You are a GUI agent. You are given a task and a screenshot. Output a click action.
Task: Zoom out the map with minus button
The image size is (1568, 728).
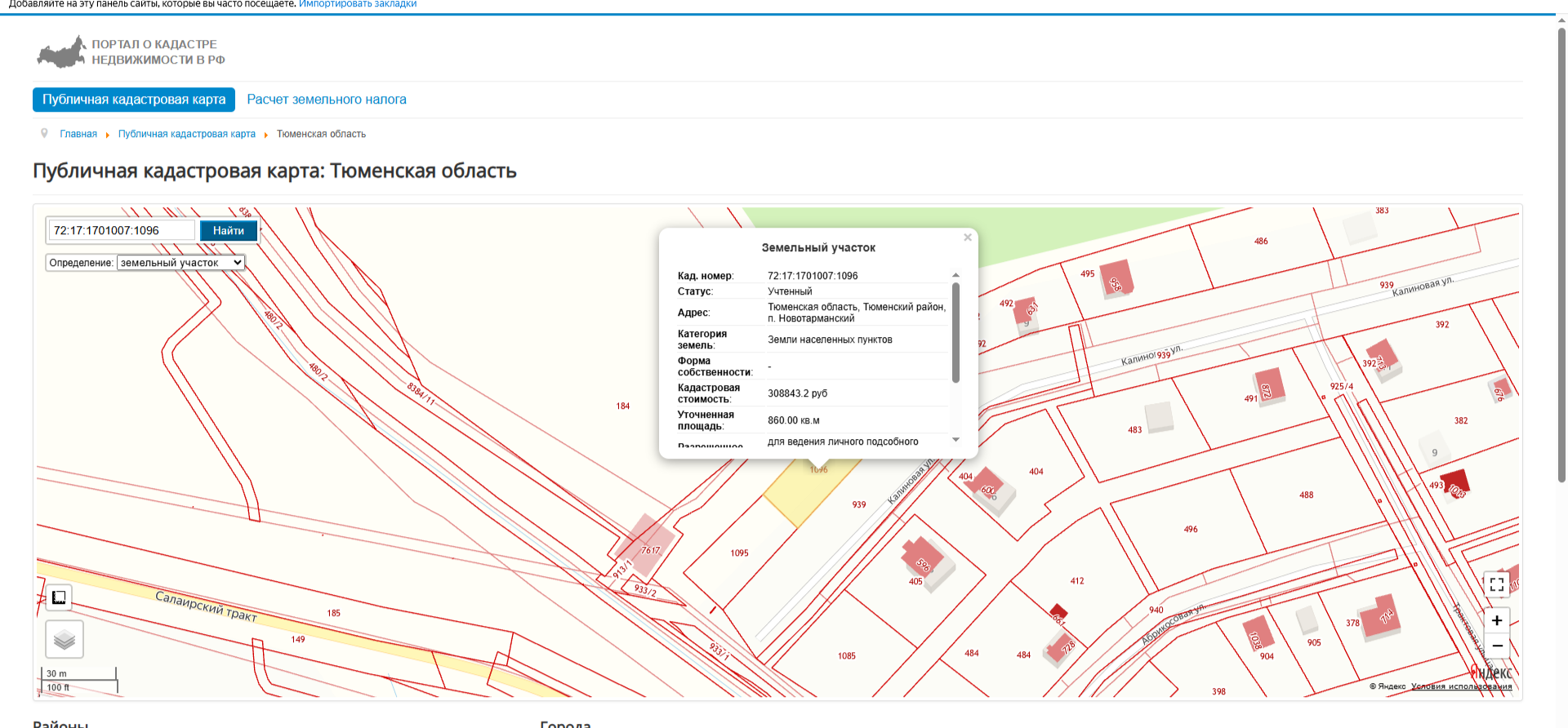[1496, 646]
